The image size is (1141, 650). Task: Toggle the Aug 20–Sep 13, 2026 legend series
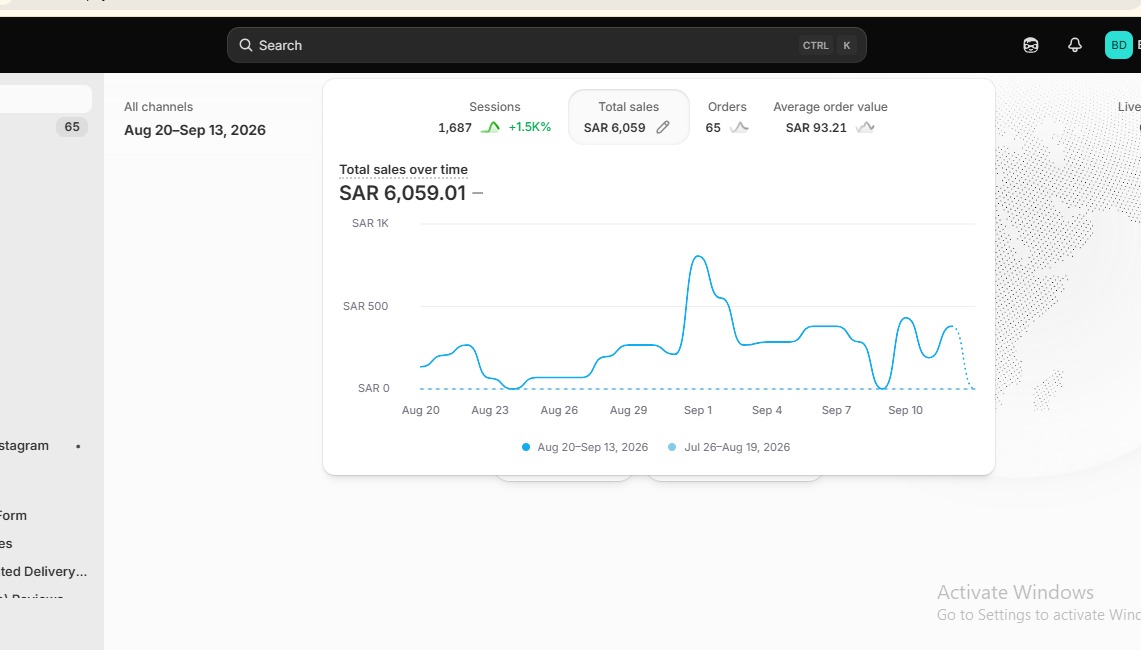point(584,447)
